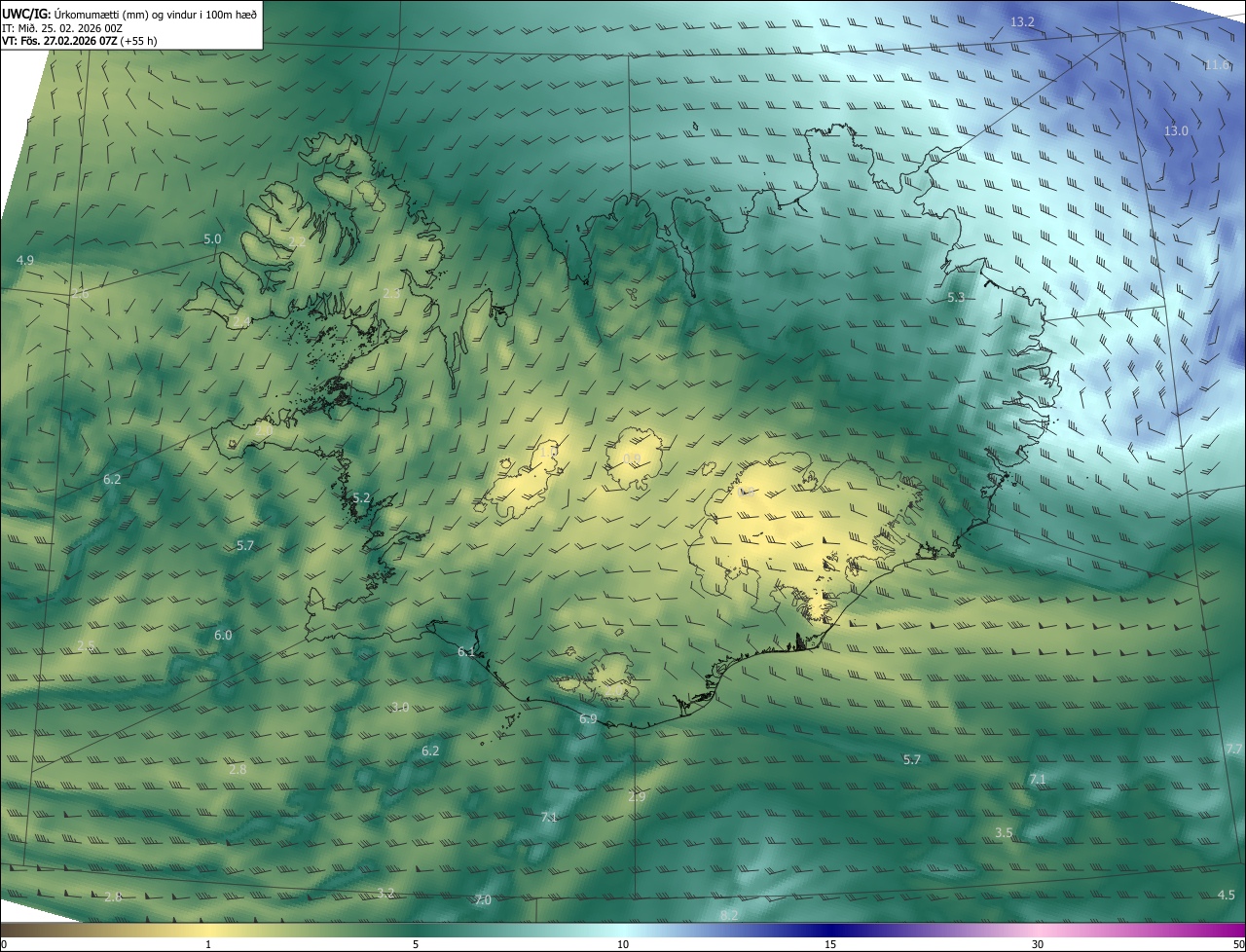Click the colorbar tick labeled 50
1246x952 pixels.
[1238, 944]
